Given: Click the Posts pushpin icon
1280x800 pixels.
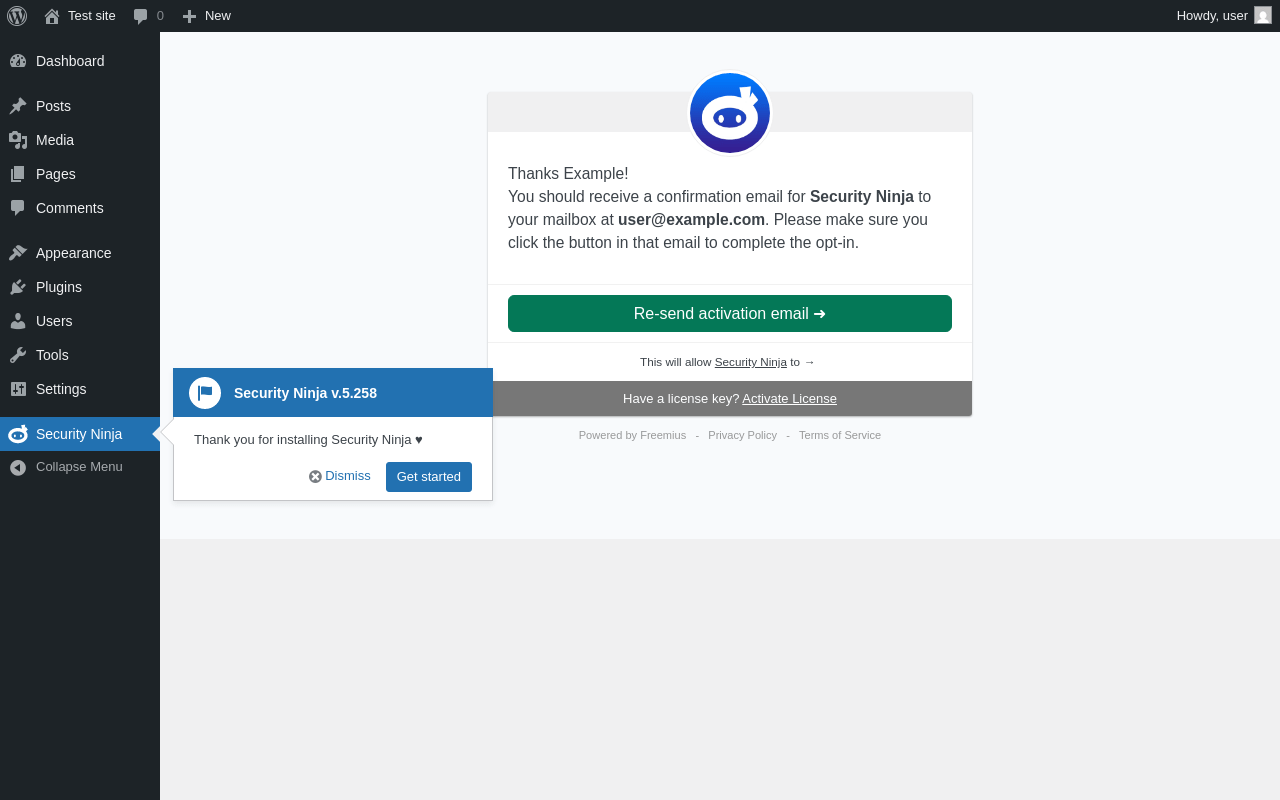Looking at the screenshot, I should click(18, 106).
